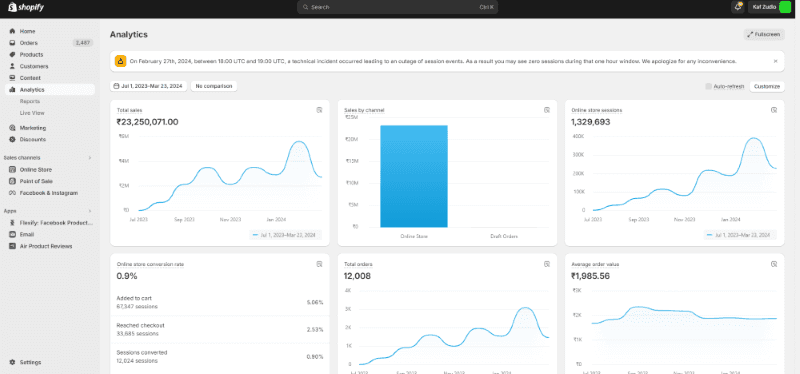Image resolution: width=800 pixels, height=374 pixels.
Task: Click the Total sales chart legend date chip
Action: tap(285, 235)
